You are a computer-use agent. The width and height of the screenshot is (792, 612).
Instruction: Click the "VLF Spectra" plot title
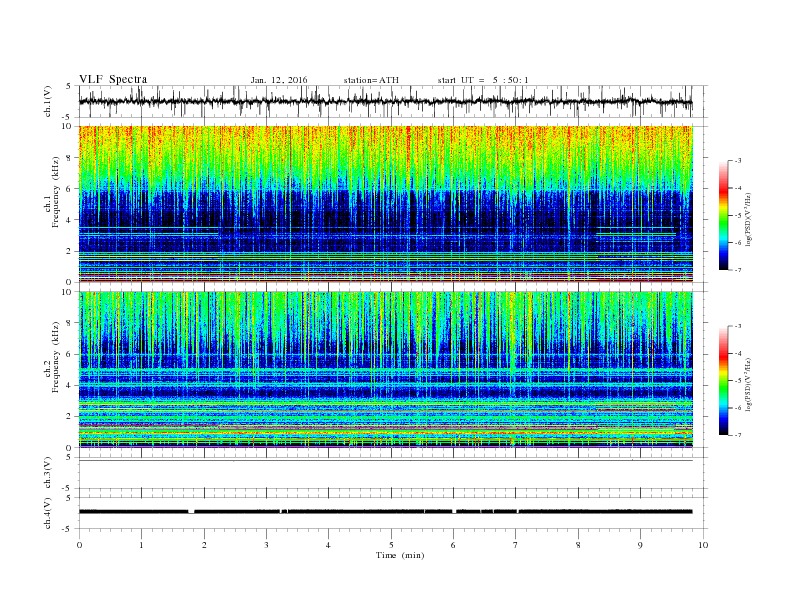[113, 79]
